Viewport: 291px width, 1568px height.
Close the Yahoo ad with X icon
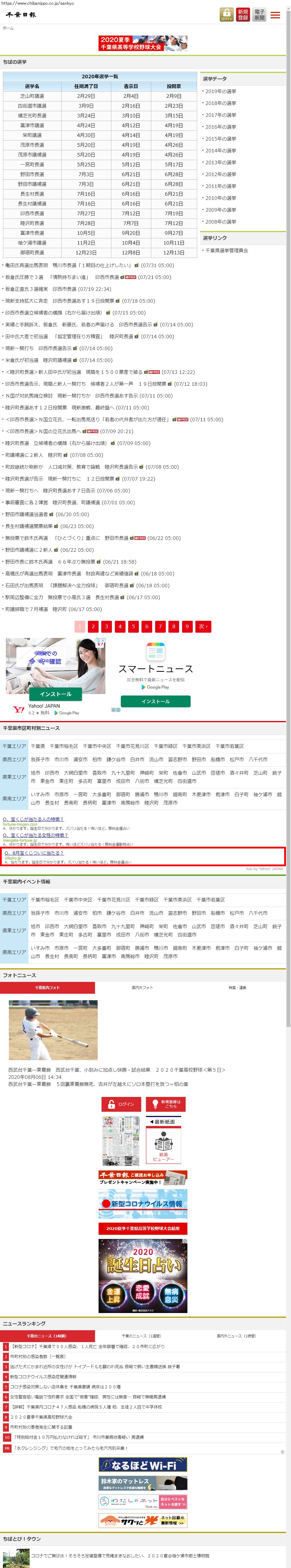pyautogui.click(x=103, y=640)
